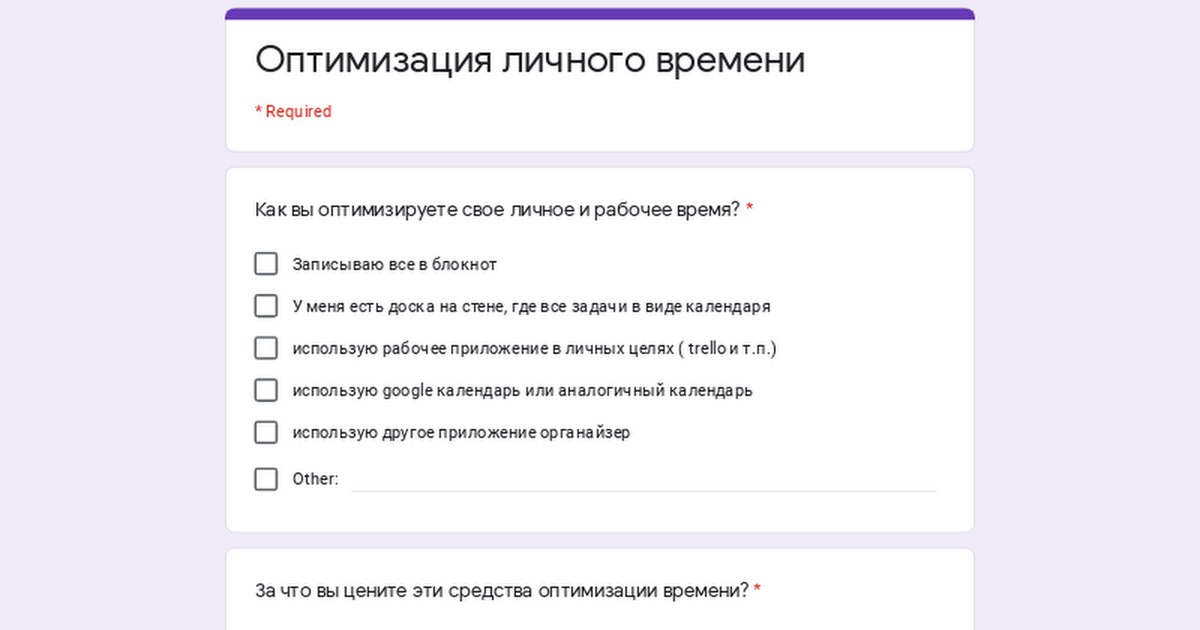Click the label 'Записываю все в блокнот'
1200x630 pixels.
395,265
